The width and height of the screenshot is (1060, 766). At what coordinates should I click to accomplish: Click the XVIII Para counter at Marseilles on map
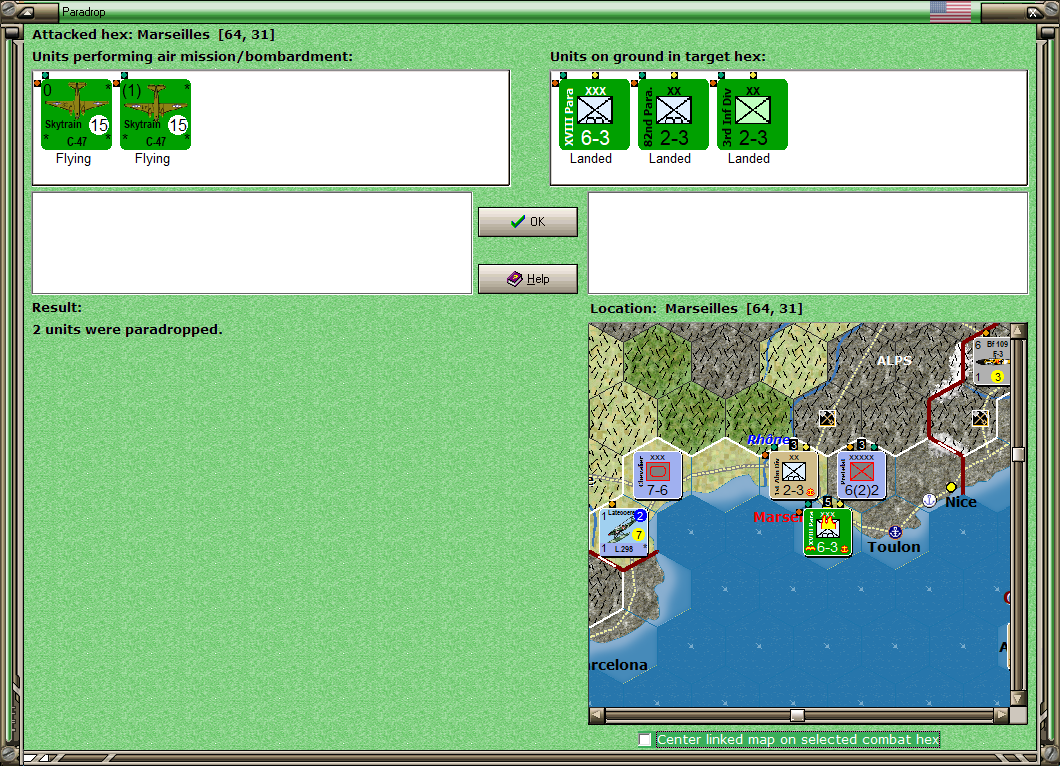click(827, 533)
